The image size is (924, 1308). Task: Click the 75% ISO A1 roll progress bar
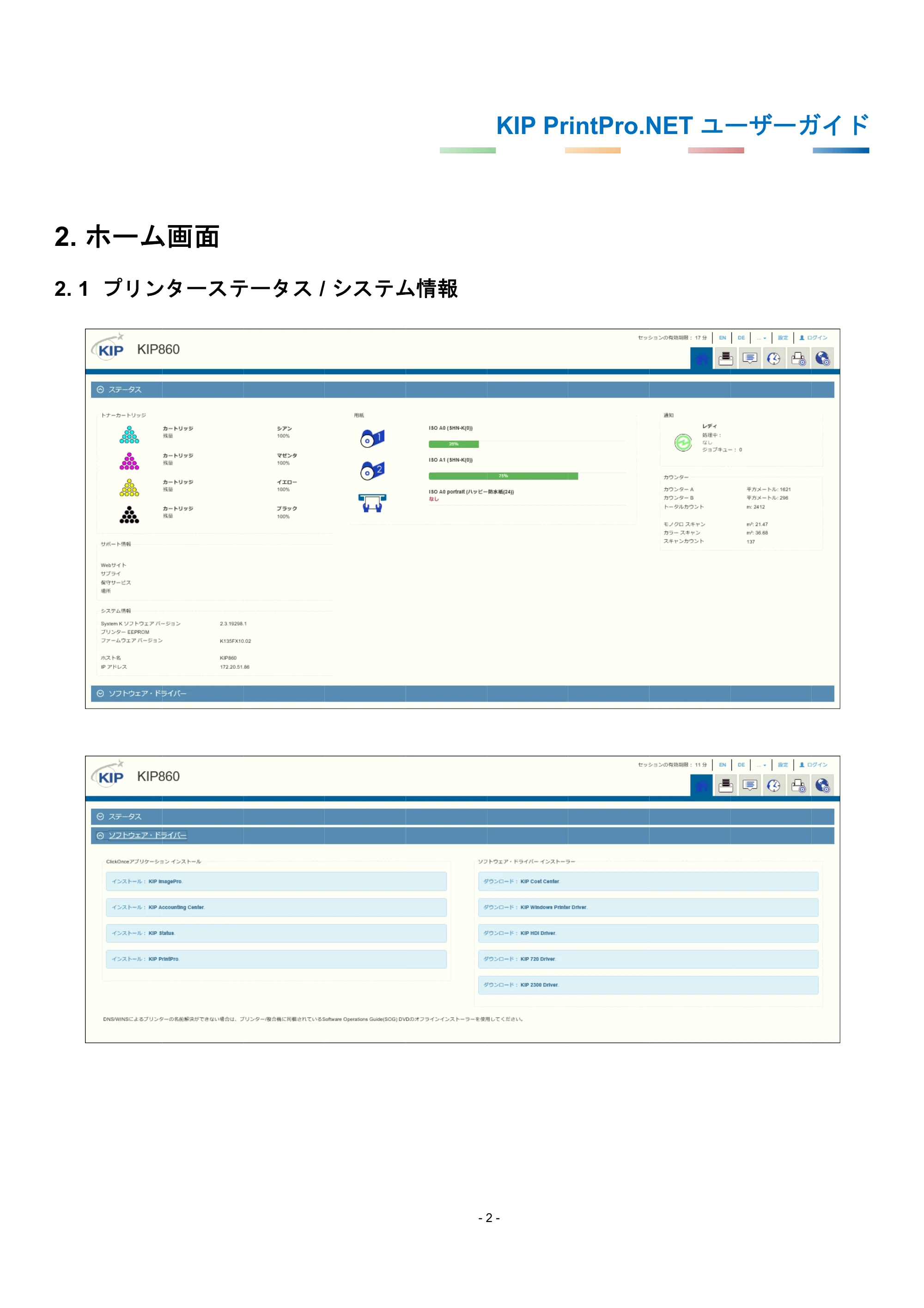[503, 476]
